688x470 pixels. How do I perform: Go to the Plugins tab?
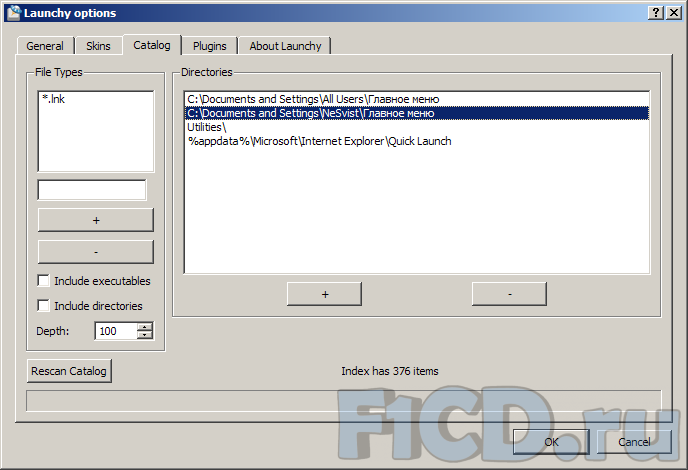(210, 46)
